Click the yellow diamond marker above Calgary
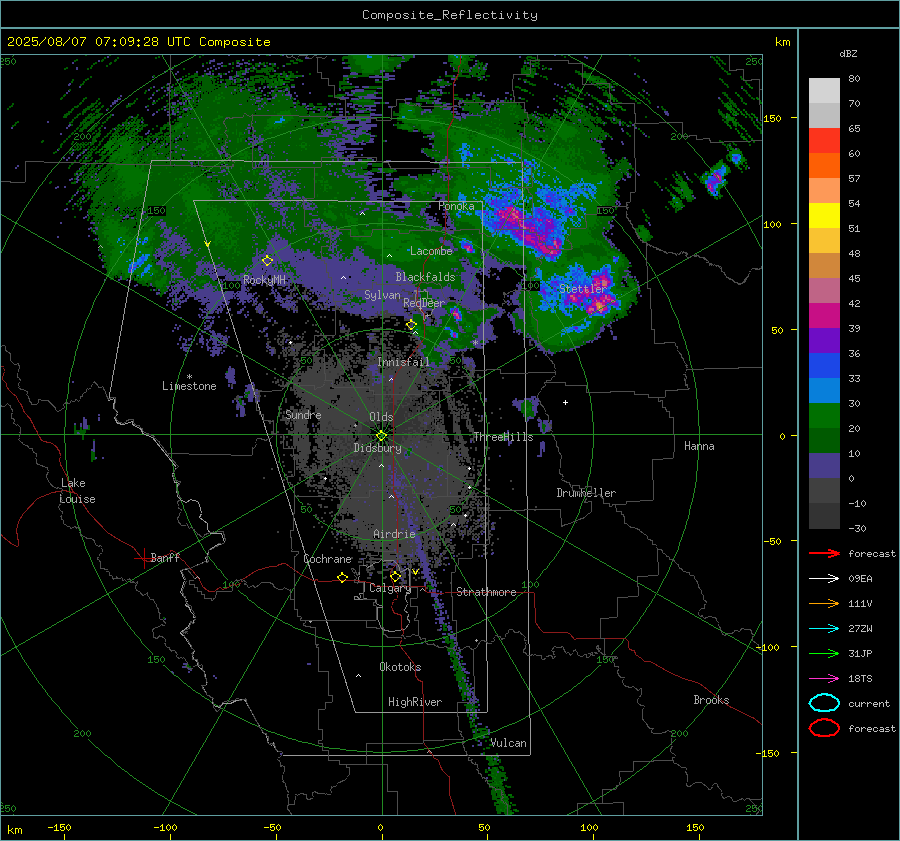The image size is (900, 841). pos(395,576)
